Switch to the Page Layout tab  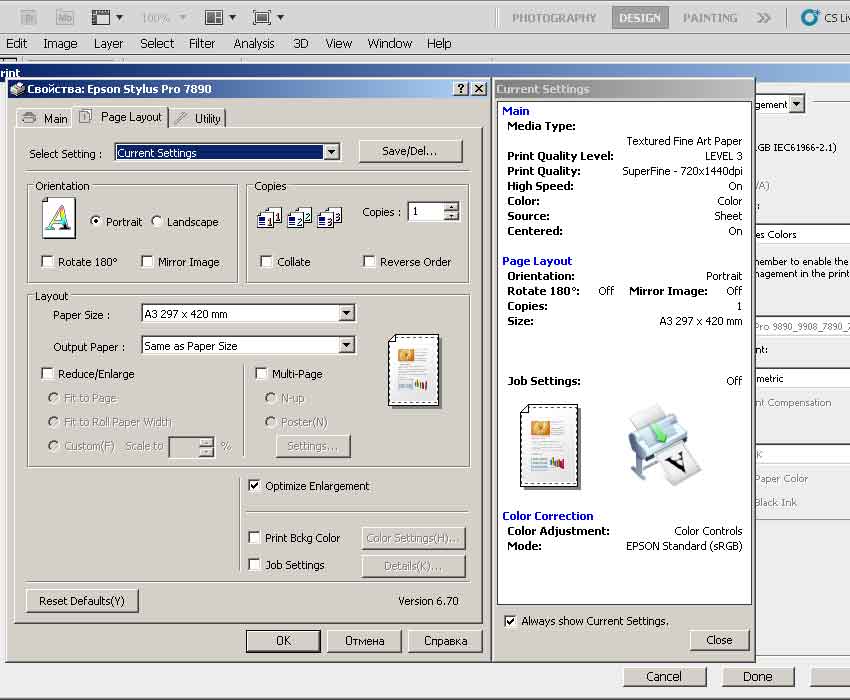coord(121,117)
